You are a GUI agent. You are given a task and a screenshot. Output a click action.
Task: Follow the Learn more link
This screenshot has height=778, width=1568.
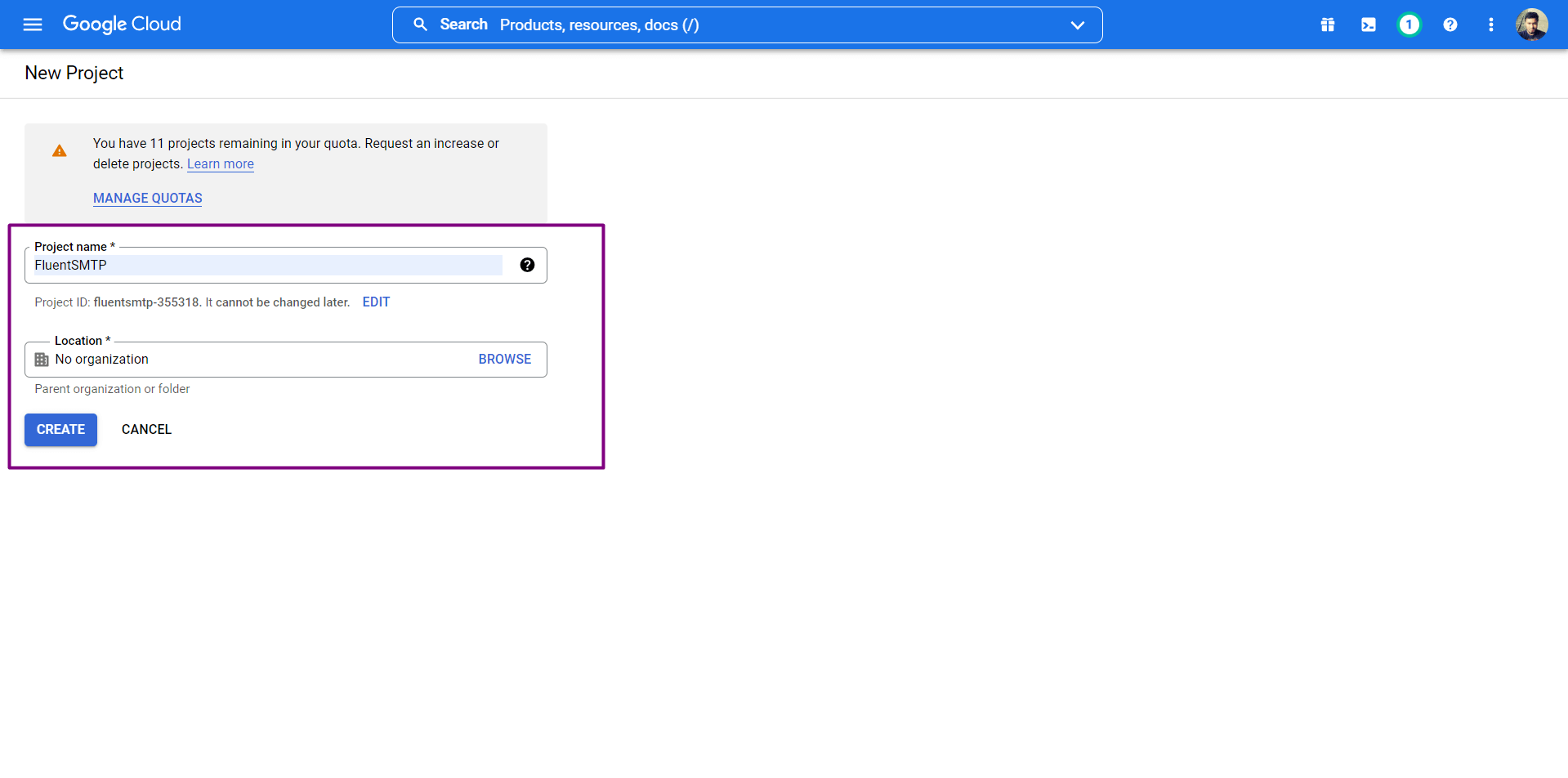click(221, 163)
